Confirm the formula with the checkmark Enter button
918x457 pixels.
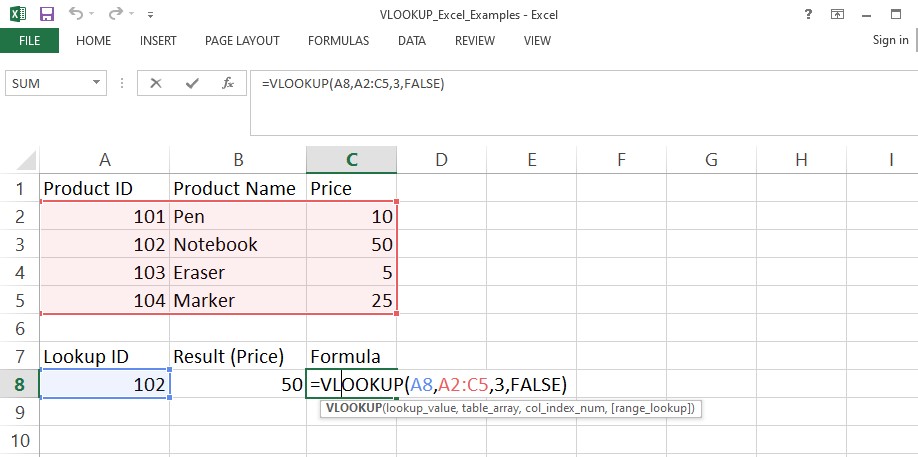191,83
